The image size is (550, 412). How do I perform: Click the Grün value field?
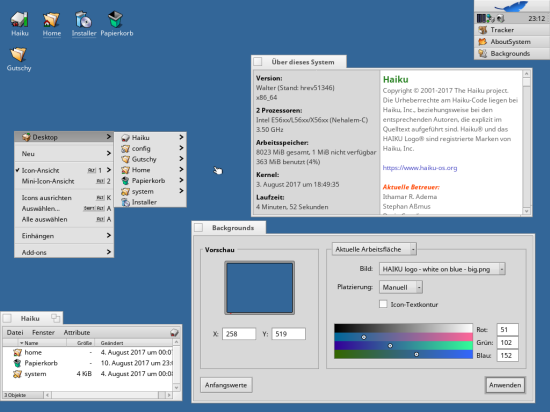[508, 343]
